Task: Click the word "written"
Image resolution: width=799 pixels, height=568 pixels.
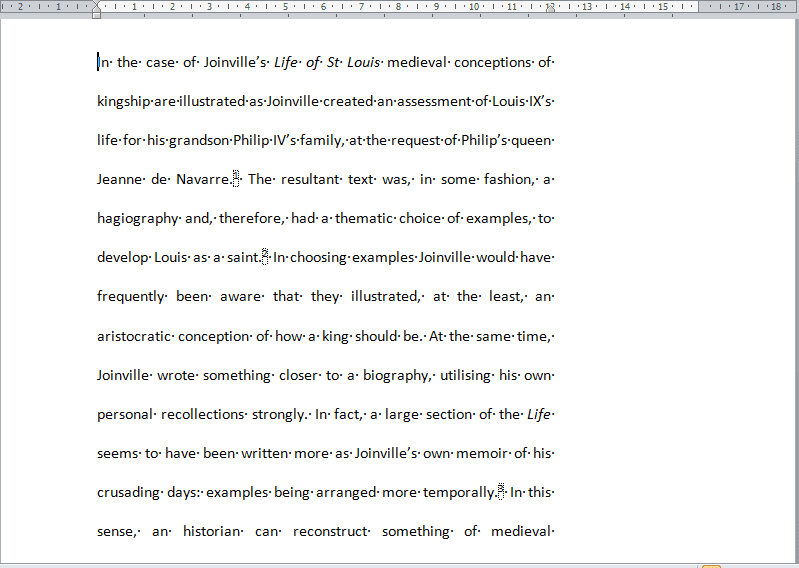Action: 265,453
